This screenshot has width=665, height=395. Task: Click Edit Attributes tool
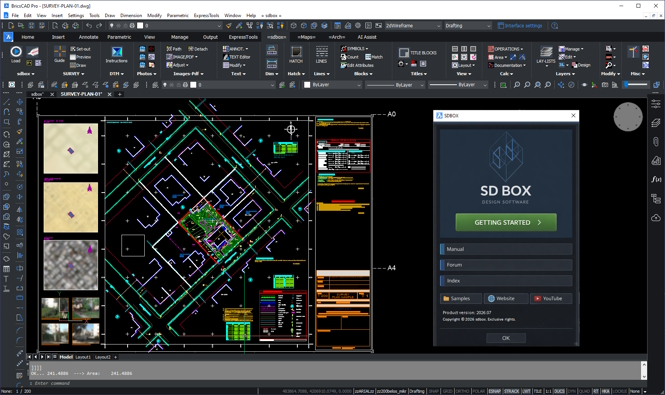(x=357, y=65)
